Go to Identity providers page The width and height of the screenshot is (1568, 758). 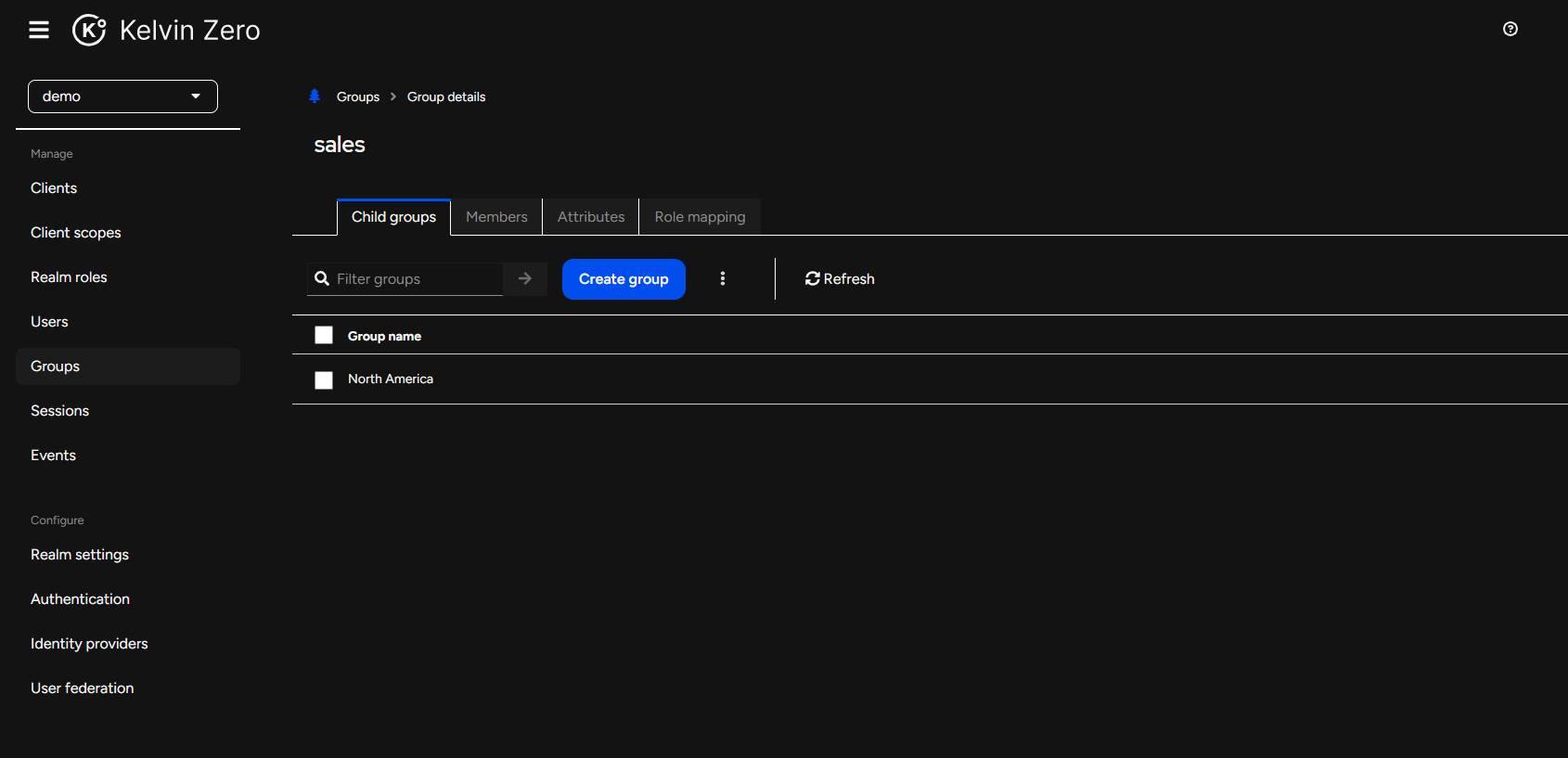[x=89, y=644]
